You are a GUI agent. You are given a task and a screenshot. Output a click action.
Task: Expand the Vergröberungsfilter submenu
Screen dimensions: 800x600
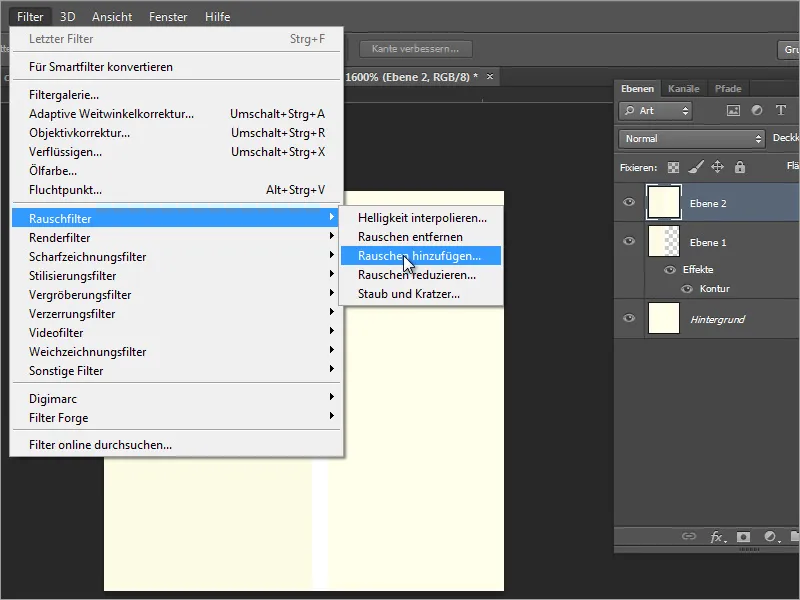pos(176,295)
